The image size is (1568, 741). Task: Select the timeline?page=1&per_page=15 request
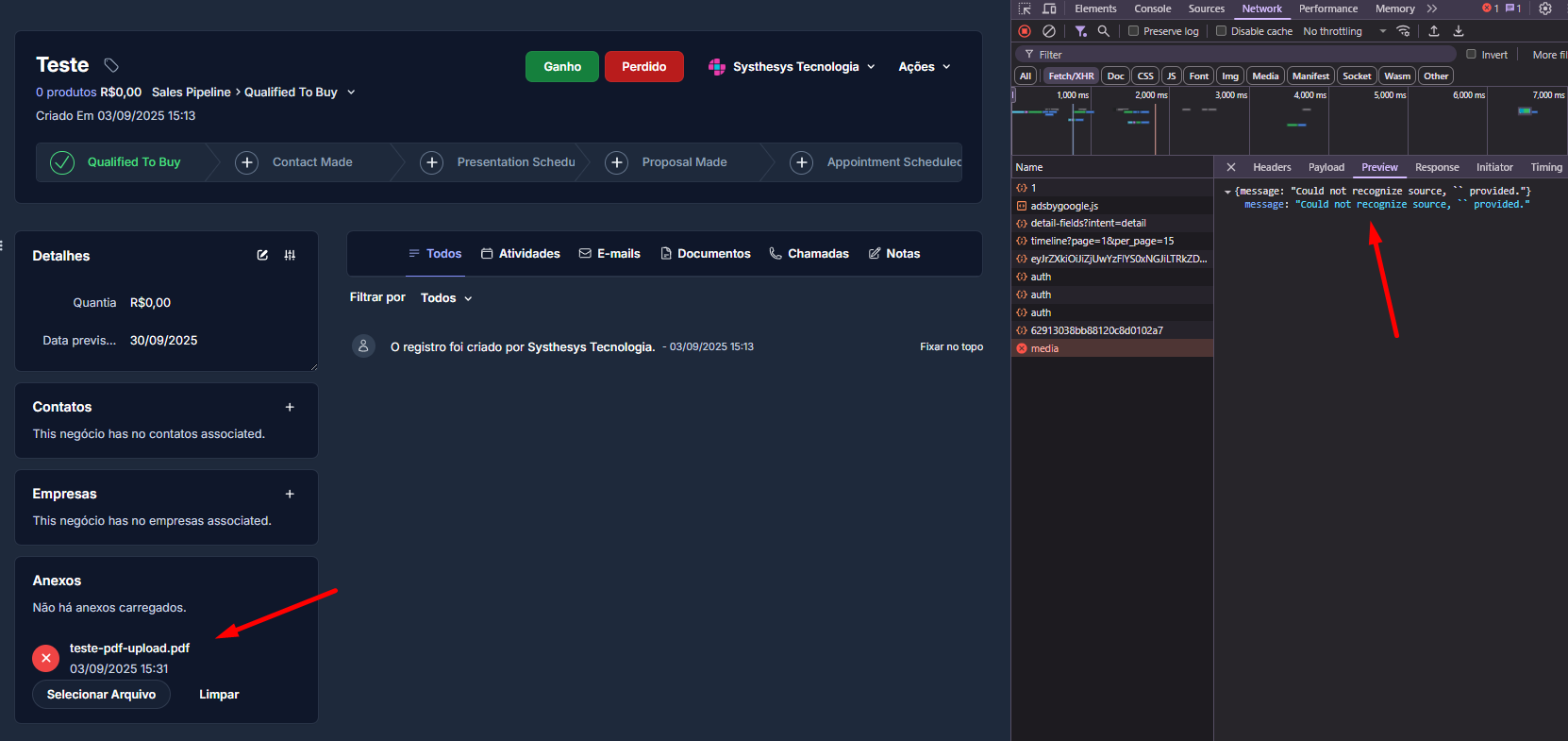coord(1112,241)
